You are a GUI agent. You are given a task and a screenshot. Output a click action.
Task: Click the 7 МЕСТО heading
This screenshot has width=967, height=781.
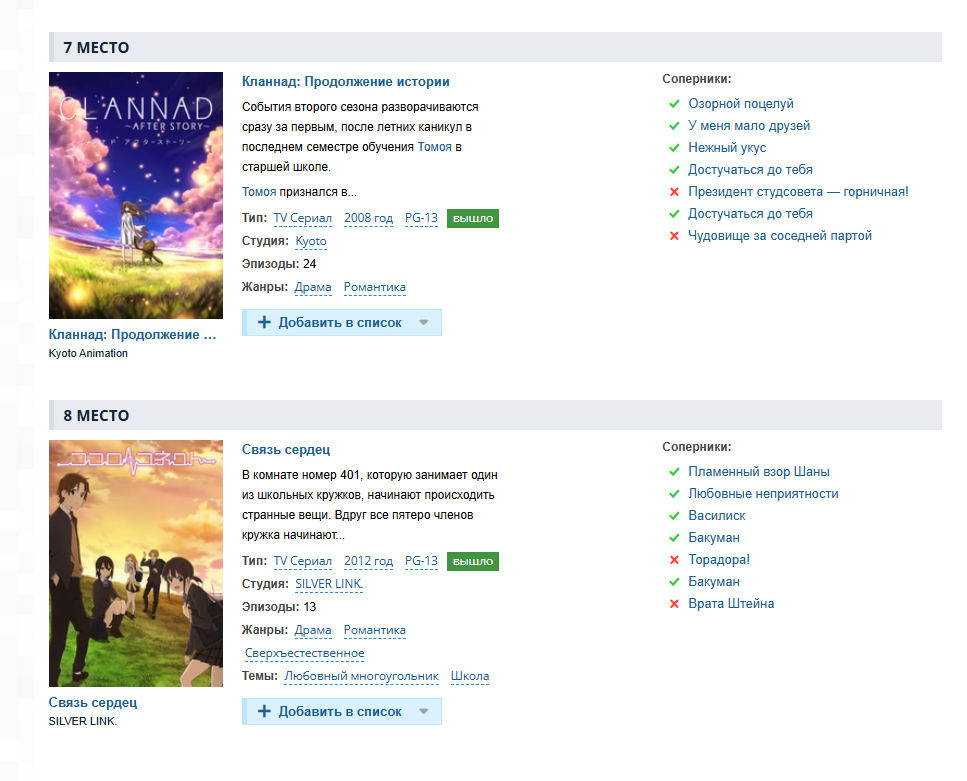(x=96, y=48)
